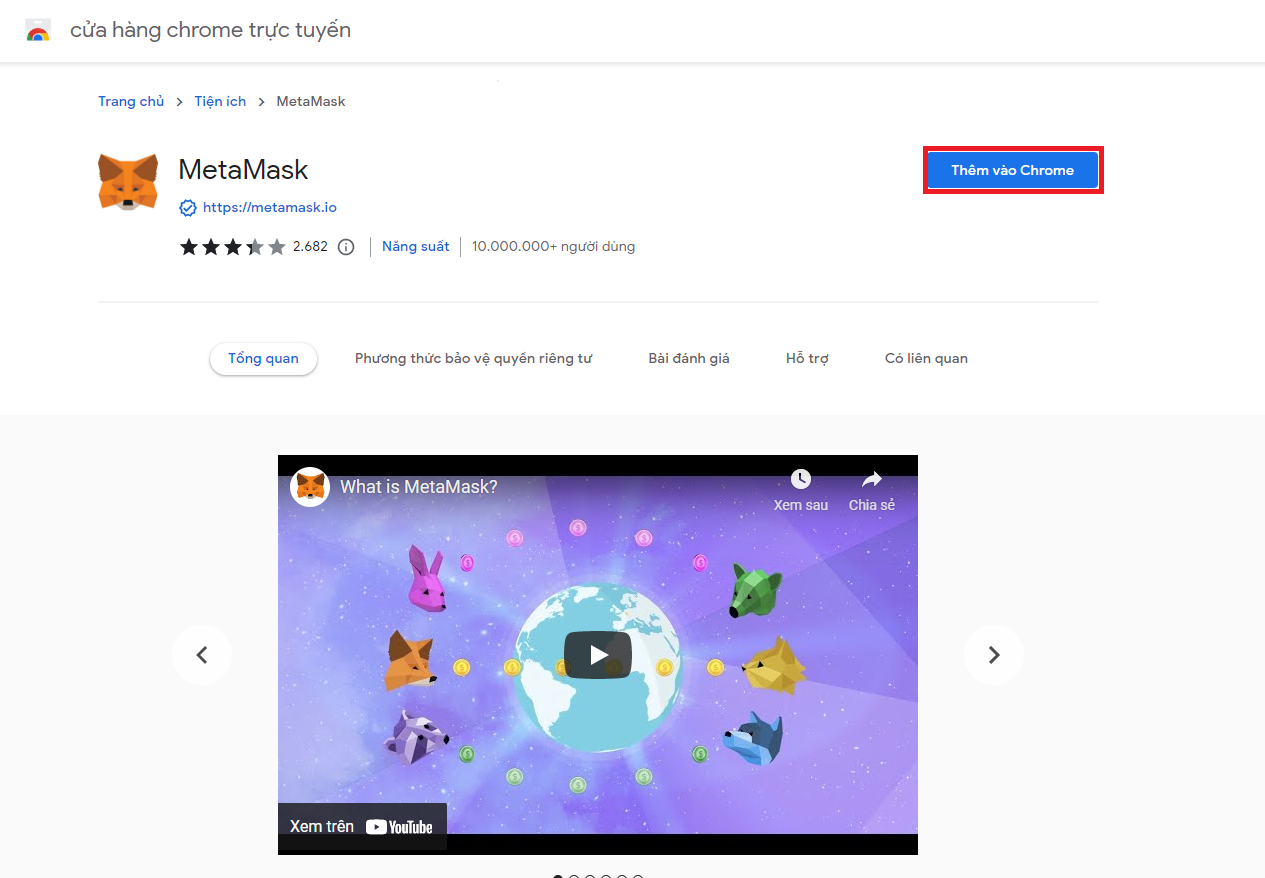The width and height of the screenshot is (1265, 878).
Task: Click the verified publisher badge icon
Action: [188, 207]
